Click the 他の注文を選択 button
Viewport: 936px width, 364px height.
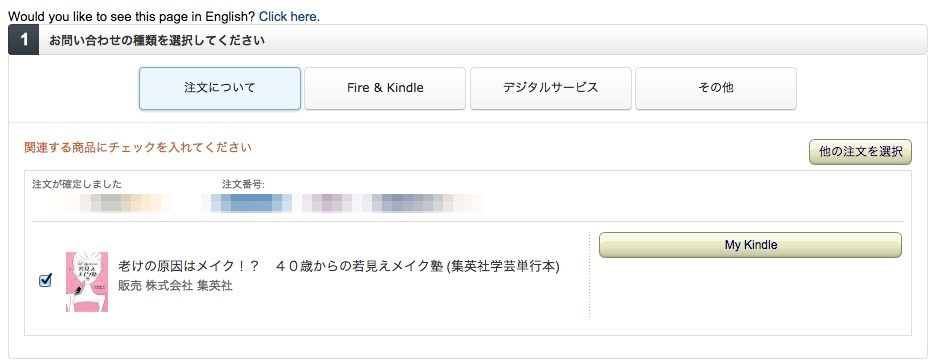(860, 152)
